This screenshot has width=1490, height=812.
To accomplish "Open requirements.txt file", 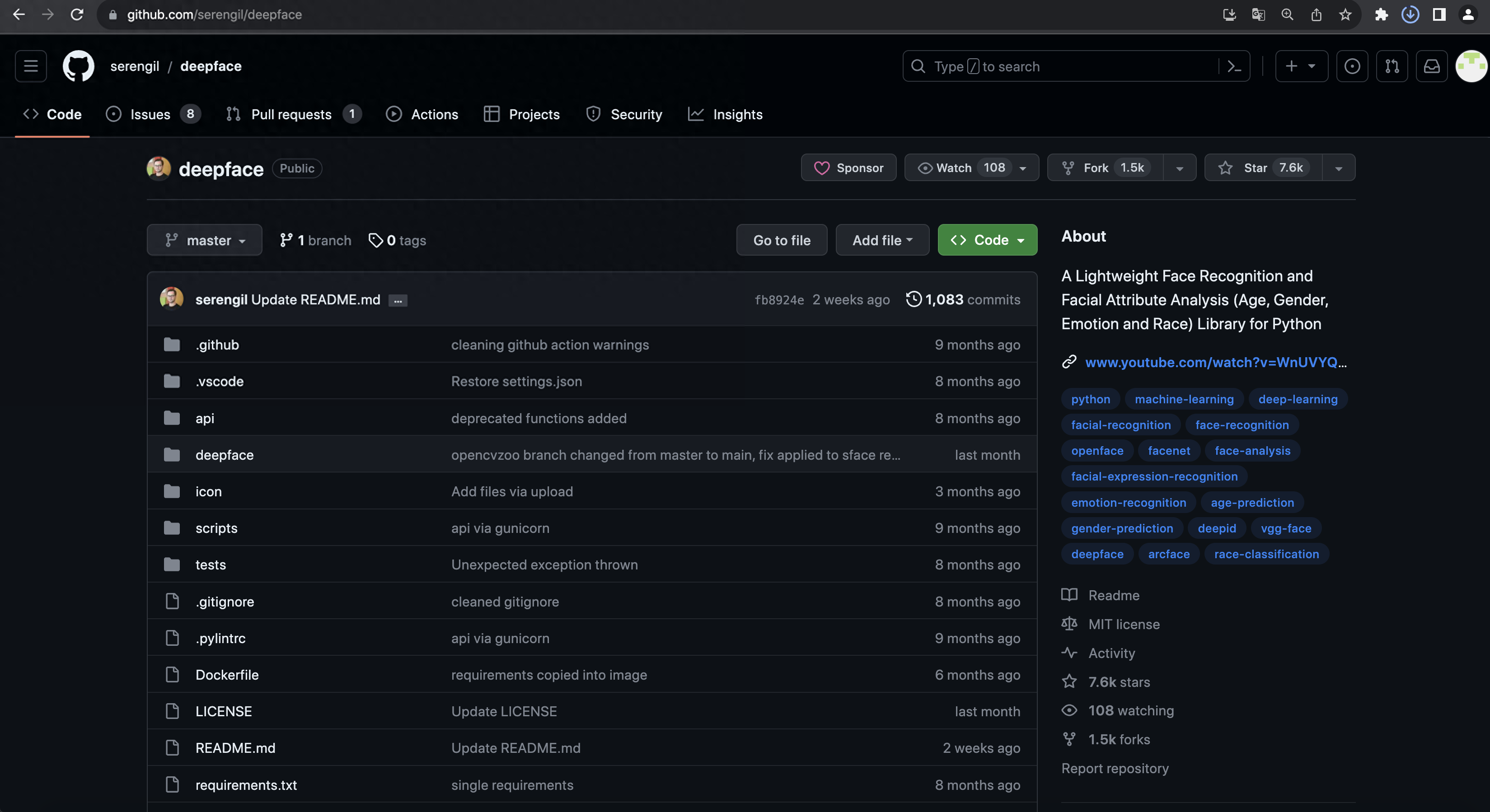I will point(246,785).
